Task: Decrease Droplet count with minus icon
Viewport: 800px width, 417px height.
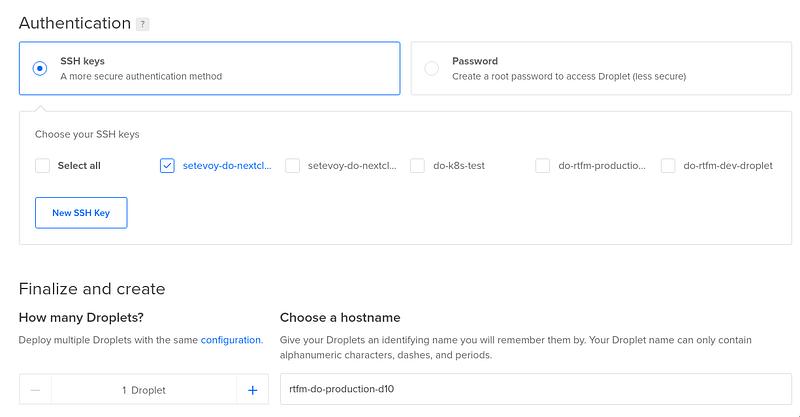Action: (35, 390)
